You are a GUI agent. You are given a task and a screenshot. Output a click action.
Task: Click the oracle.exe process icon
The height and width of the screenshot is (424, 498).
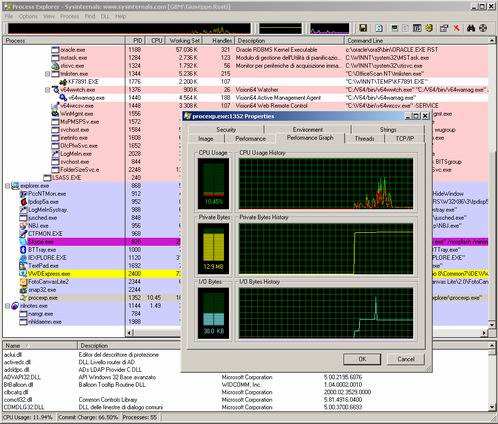pos(55,50)
